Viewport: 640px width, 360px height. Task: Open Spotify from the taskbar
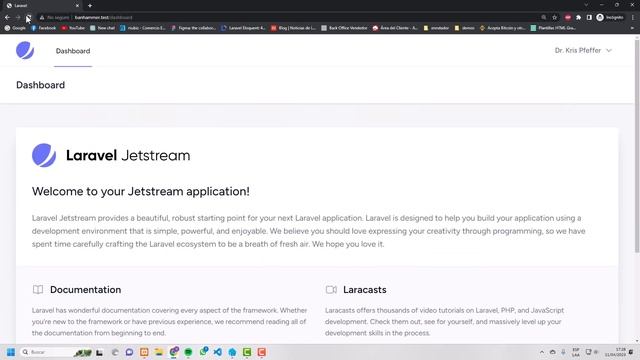tap(188, 352)
